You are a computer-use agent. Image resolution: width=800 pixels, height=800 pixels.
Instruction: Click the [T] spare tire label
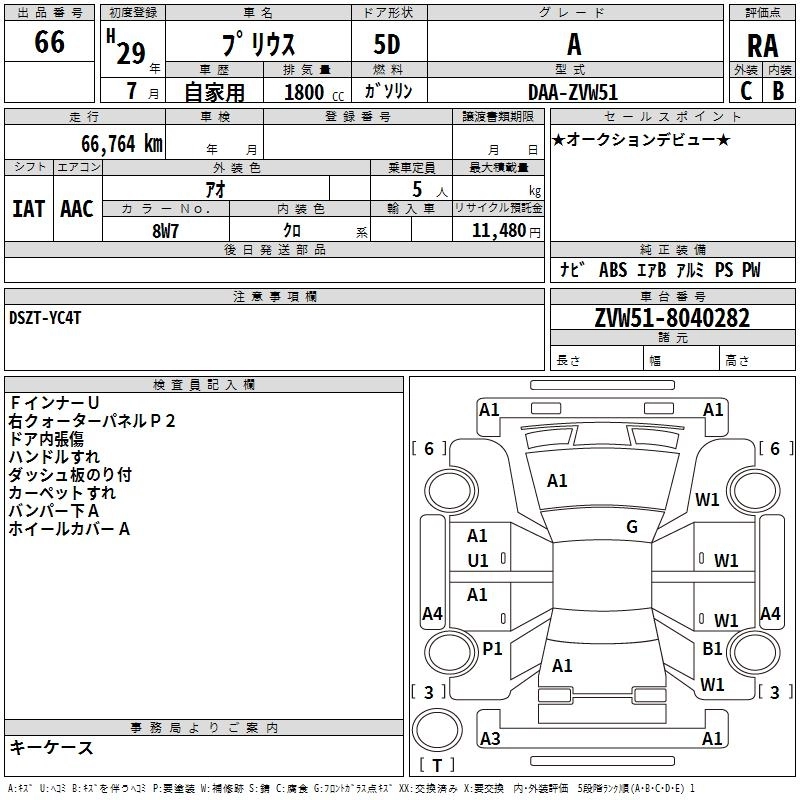(x=436, y=766)
